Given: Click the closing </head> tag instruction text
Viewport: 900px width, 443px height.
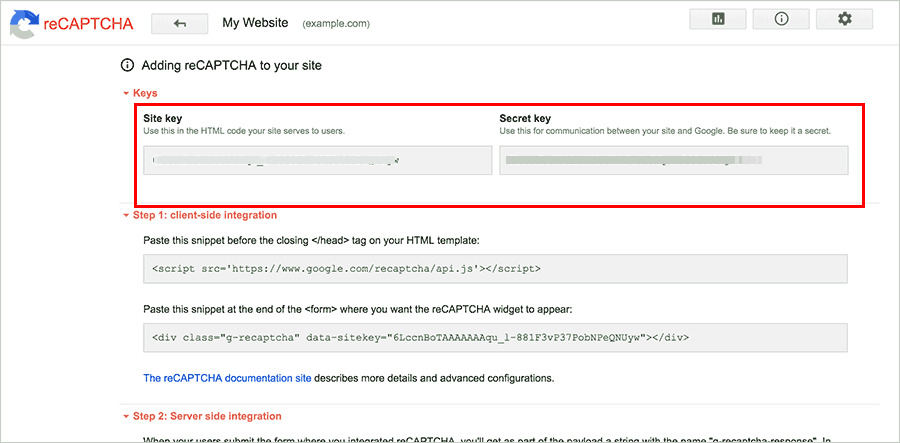Looking at the screenshot, I should coord(311,240).
